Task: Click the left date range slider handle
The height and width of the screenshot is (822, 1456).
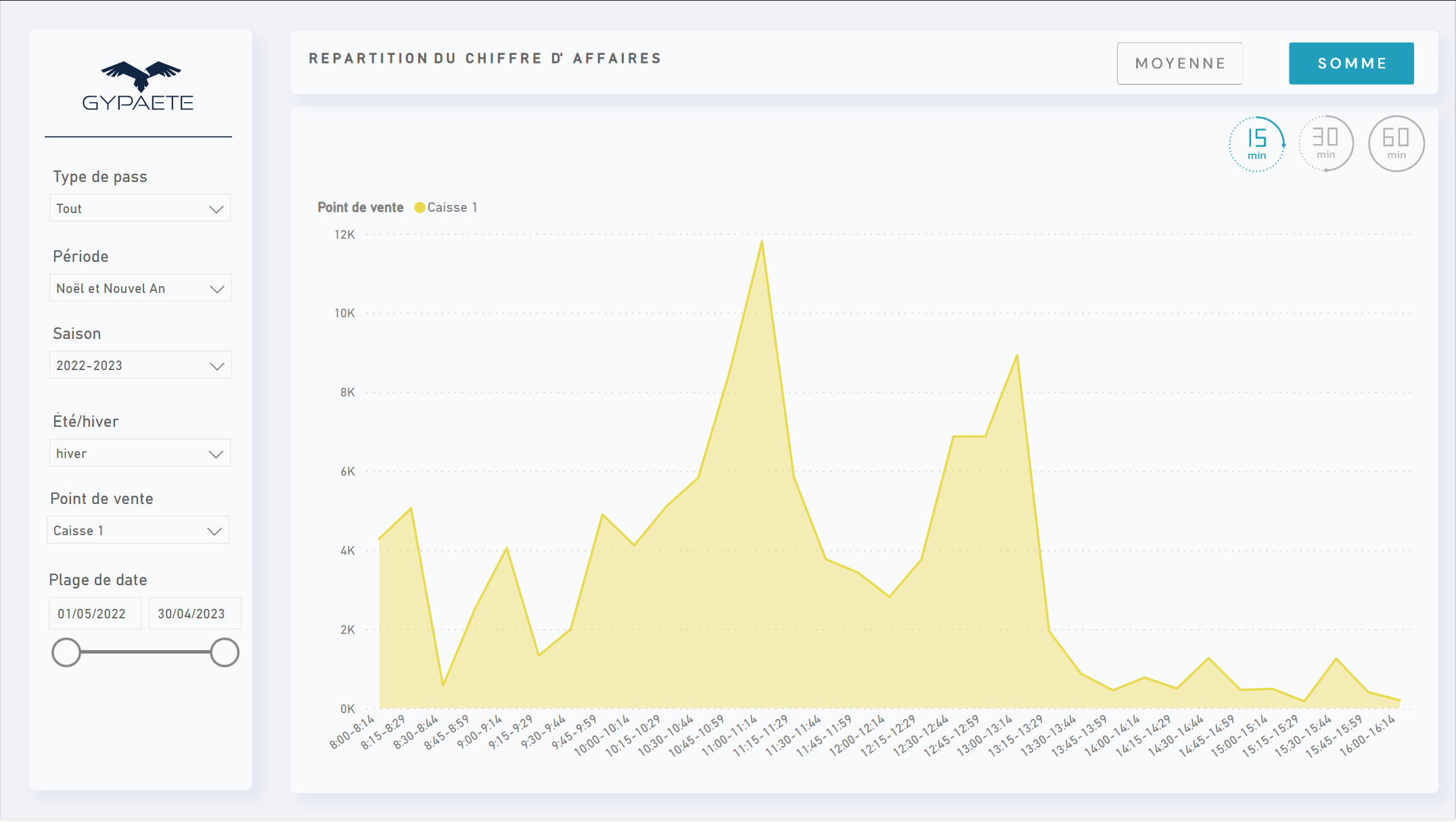Action: pyautogui.click(x=66, y=652)
